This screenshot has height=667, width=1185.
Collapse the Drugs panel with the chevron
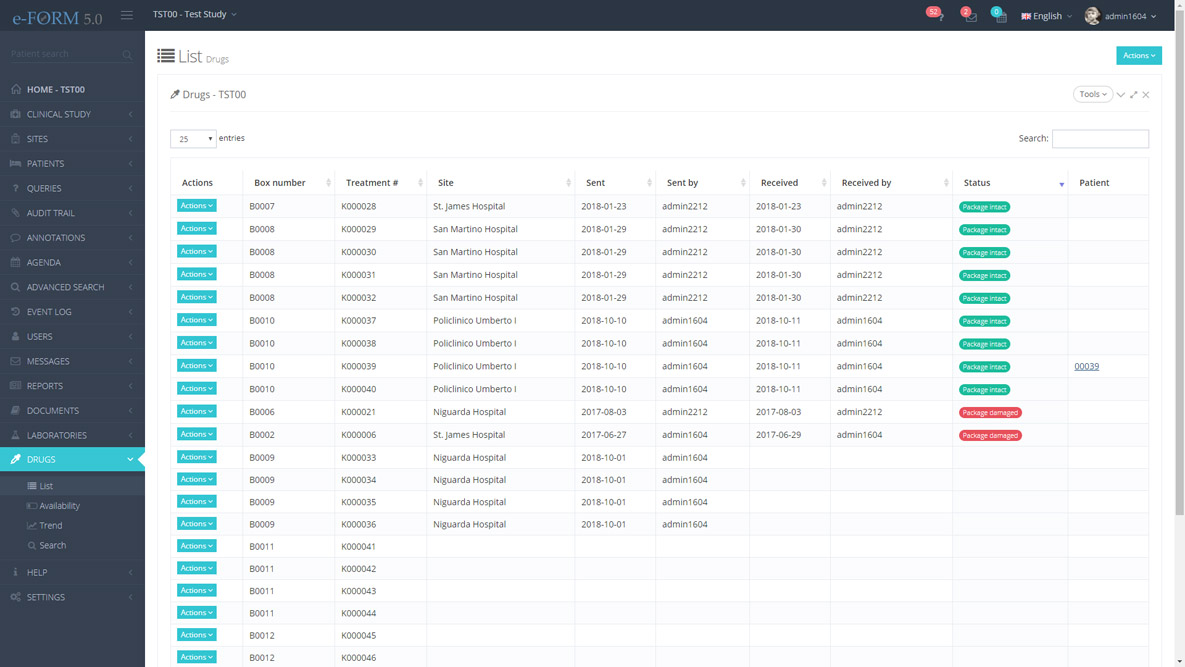tap(1121, 95)
